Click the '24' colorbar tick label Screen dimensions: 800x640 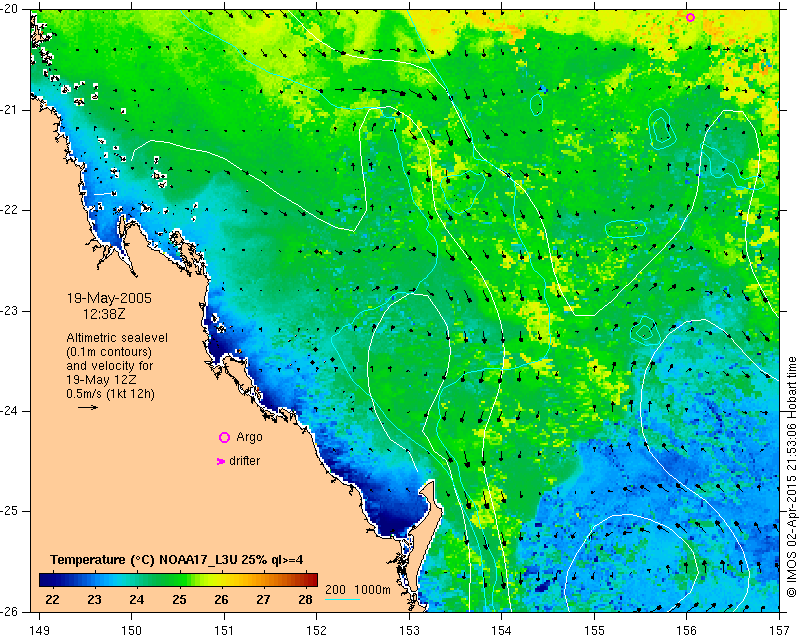[137, 599]
